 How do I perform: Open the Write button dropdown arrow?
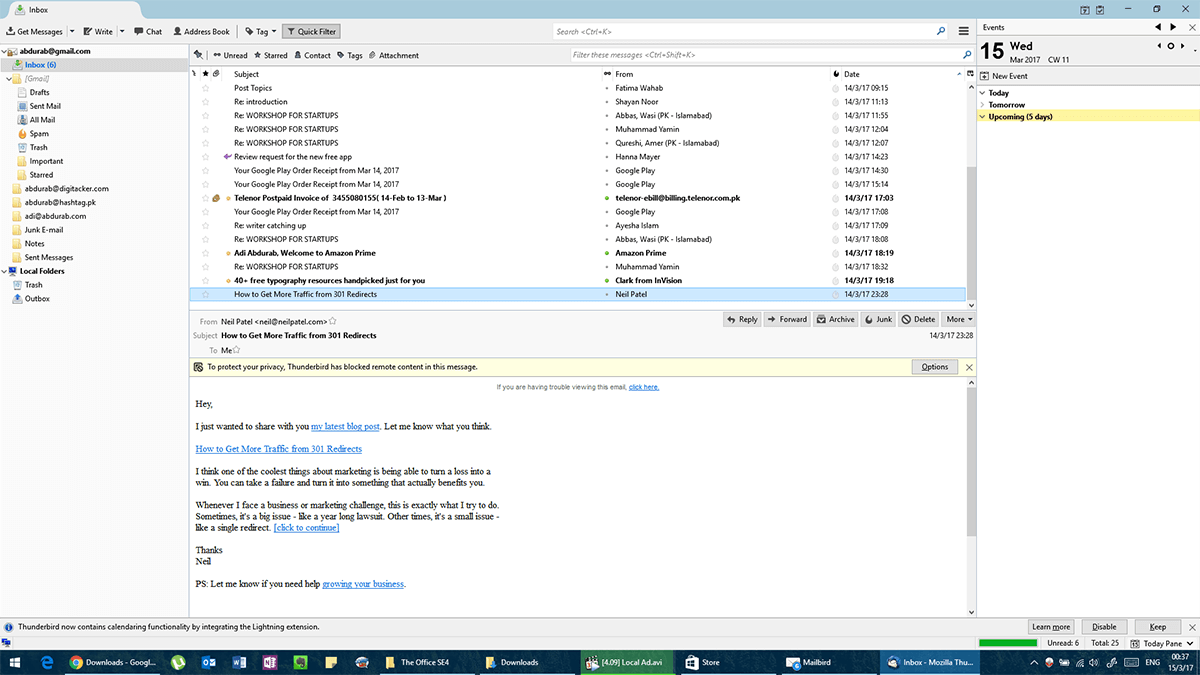[122, 31]
